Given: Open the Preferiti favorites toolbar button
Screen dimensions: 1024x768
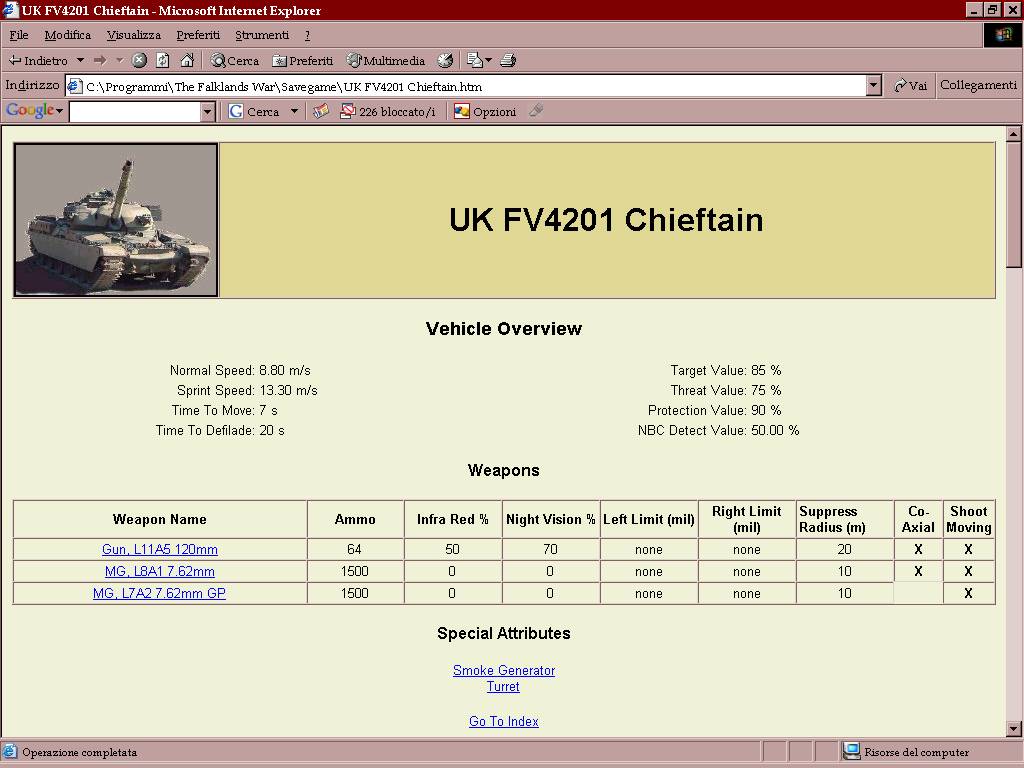Looking at the screenshot, I should [x=303, y=61].
